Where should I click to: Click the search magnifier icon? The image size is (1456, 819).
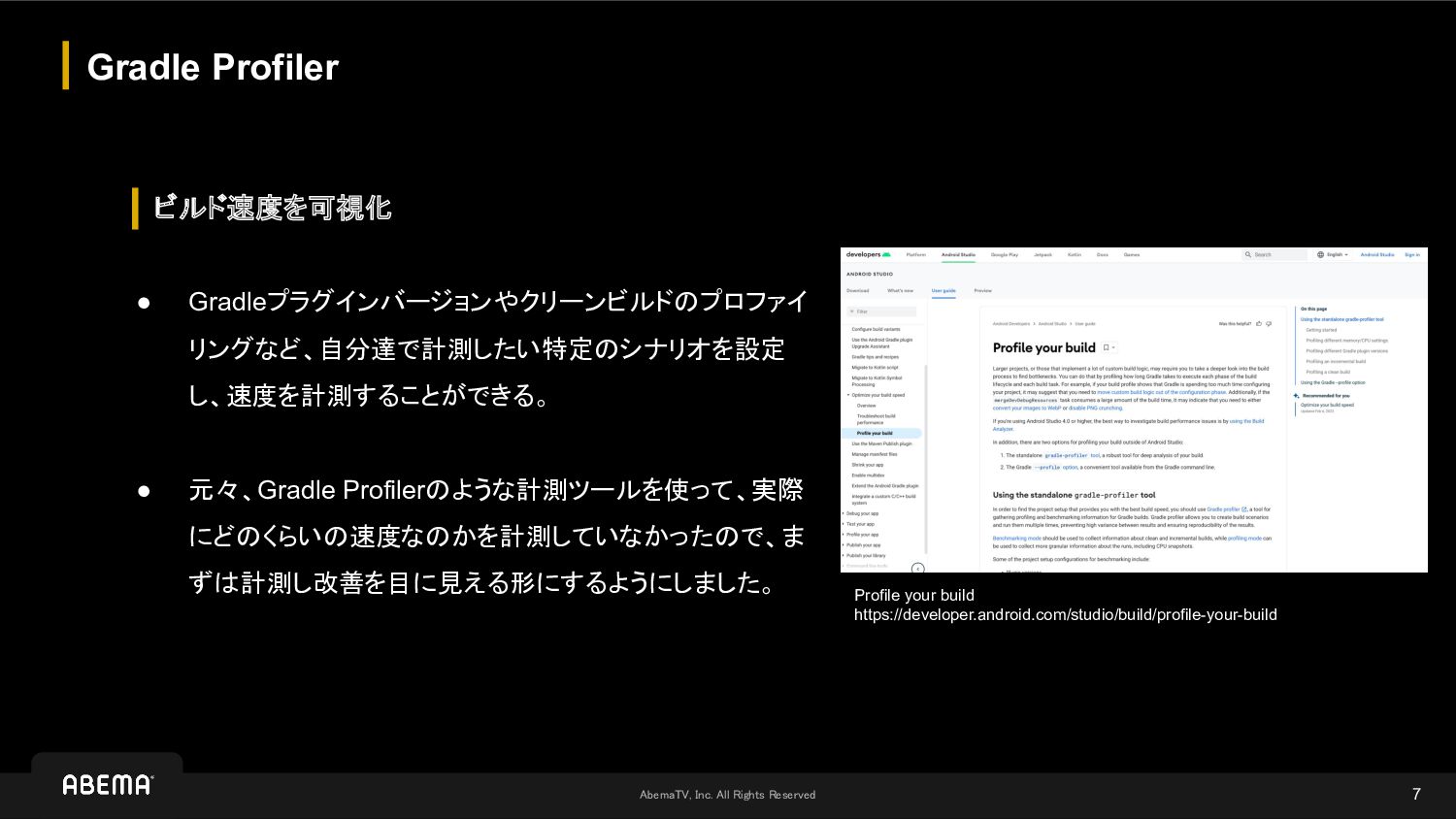(1248, 254)
